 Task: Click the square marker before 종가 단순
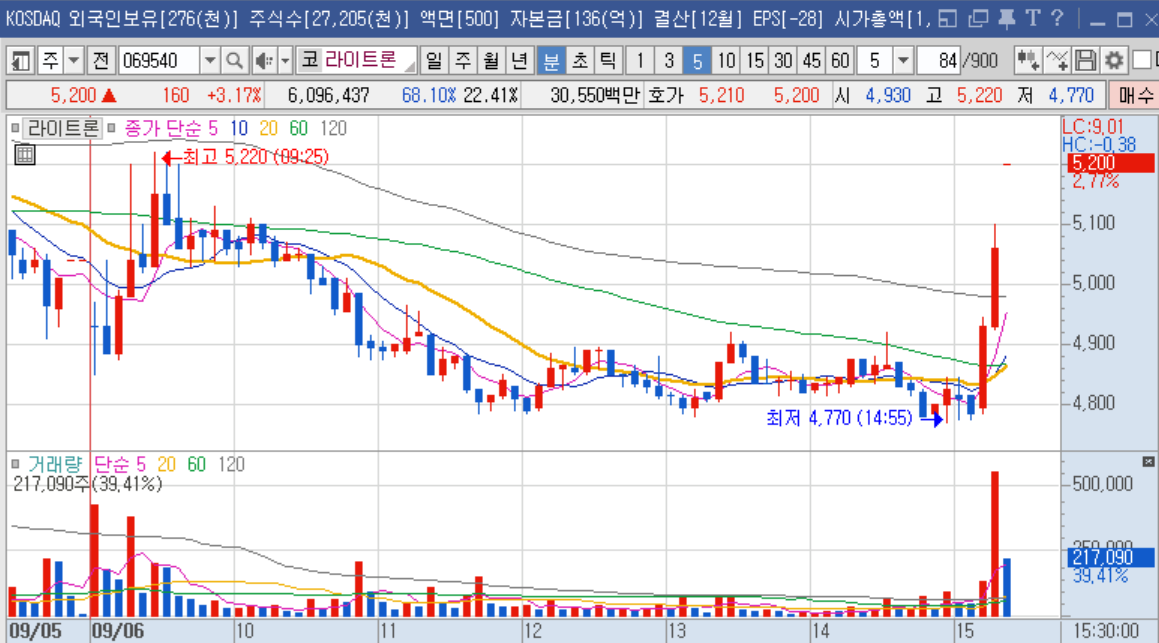coord(112,129)
